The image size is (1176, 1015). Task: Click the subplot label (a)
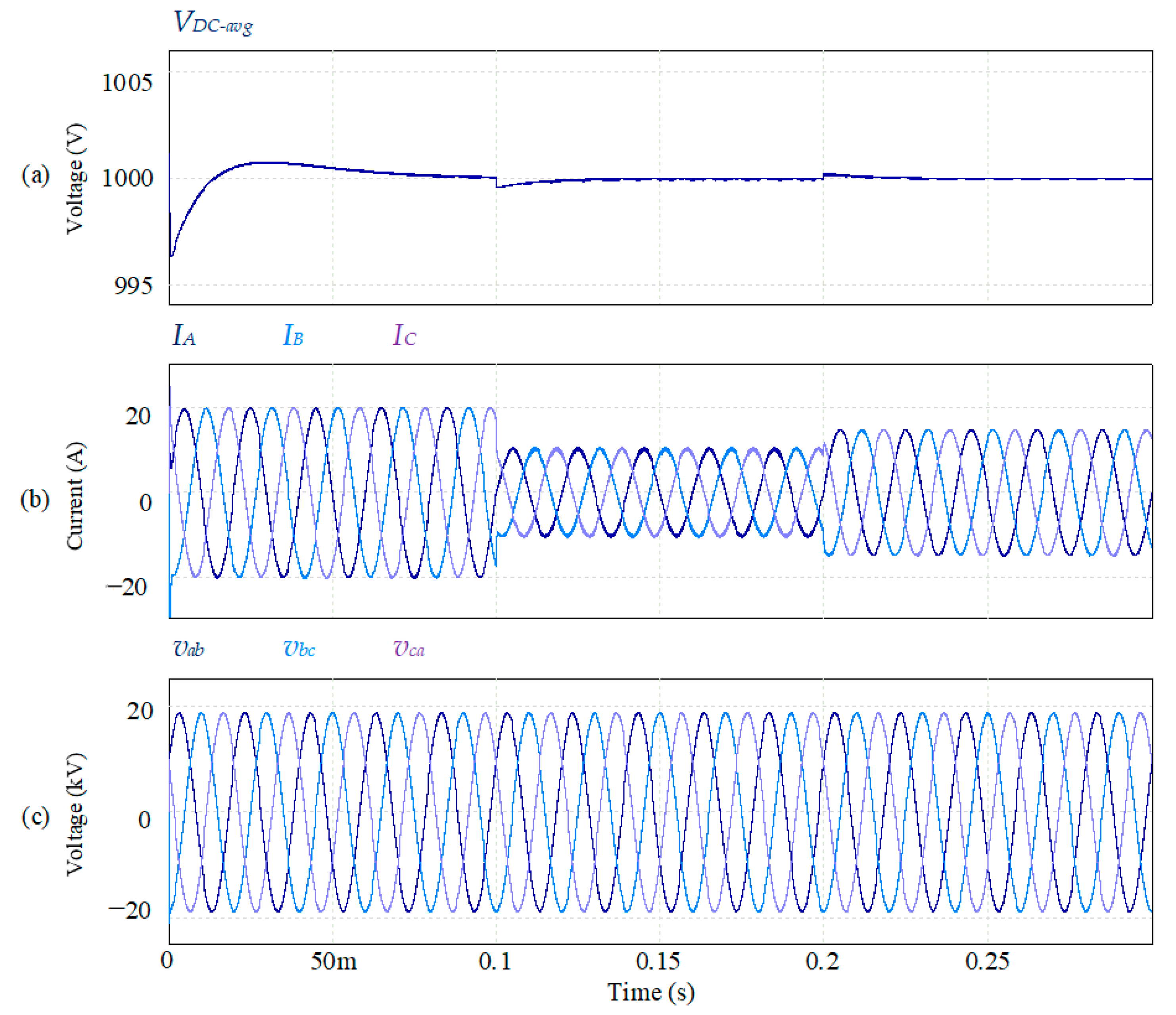[35, 176]
